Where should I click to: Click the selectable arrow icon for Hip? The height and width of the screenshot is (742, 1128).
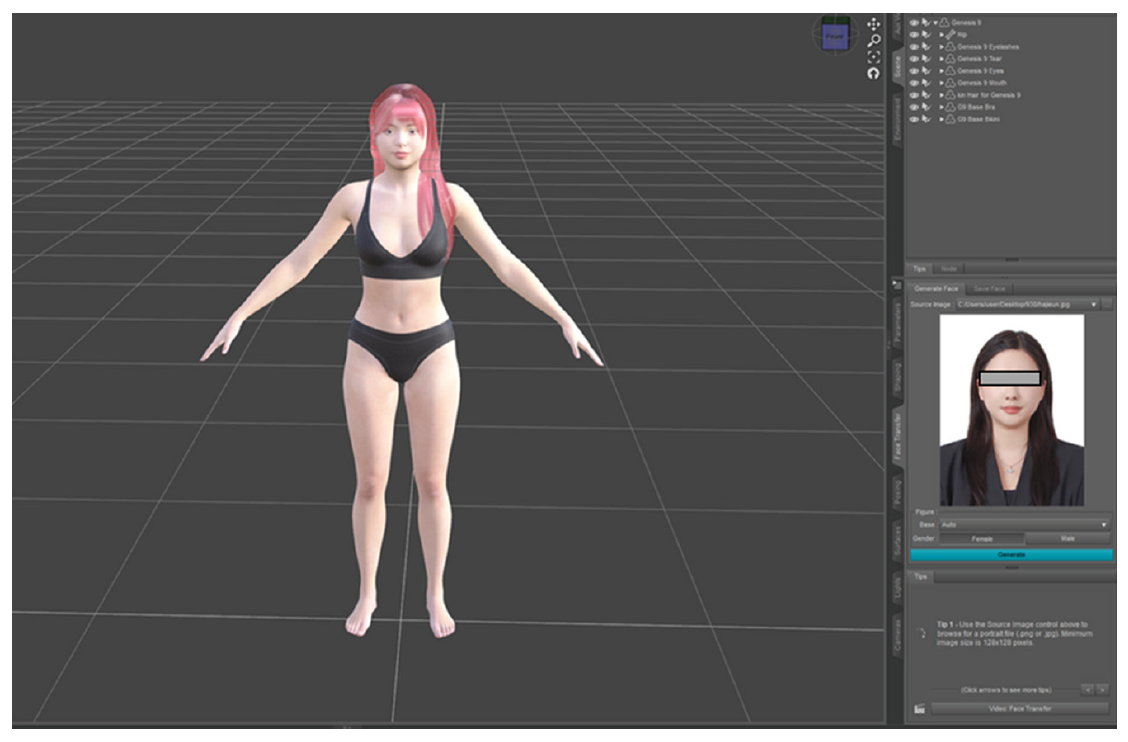[x=925, y=35]
